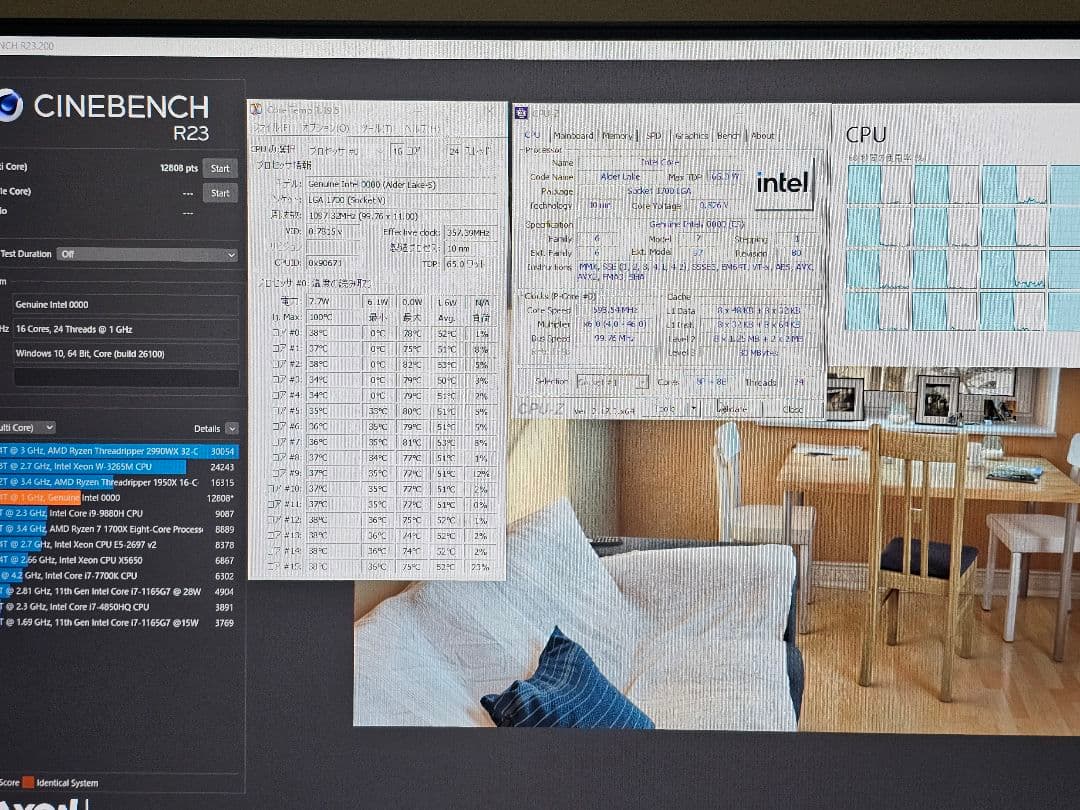Switch to the Mainboard tab in CPU-Z
This screenshot has width=1080, height=810.
click(574, 136)
